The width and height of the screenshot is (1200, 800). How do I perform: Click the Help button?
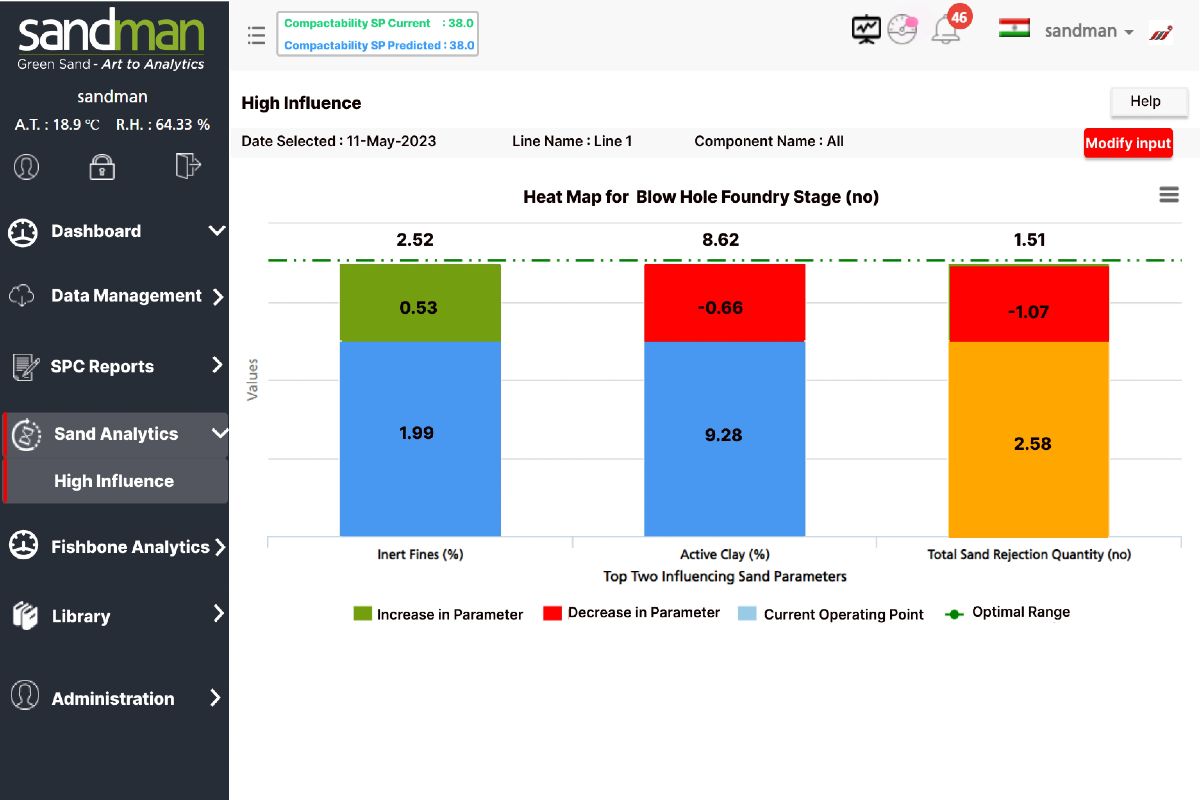click(x=1145, y=101)
